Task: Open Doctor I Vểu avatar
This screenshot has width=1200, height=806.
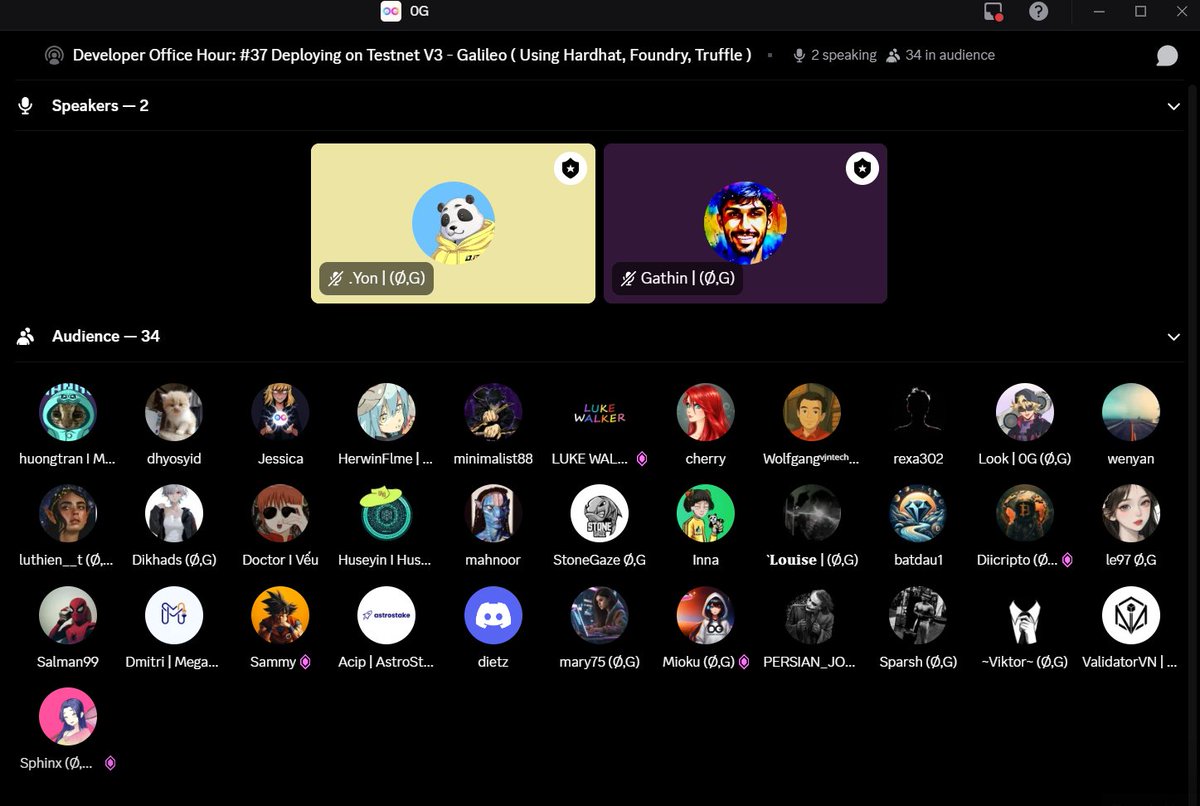Action: (x=280, y=513)
